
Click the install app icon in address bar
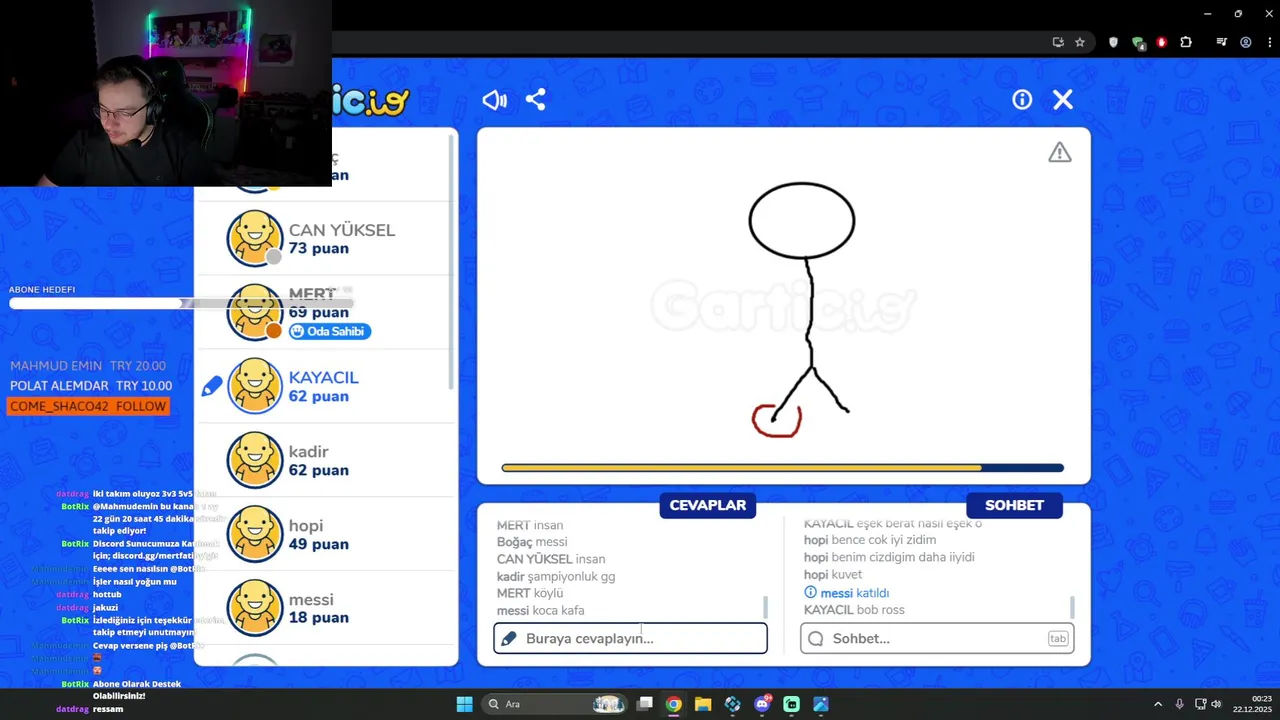click(x=1058, y=42)
